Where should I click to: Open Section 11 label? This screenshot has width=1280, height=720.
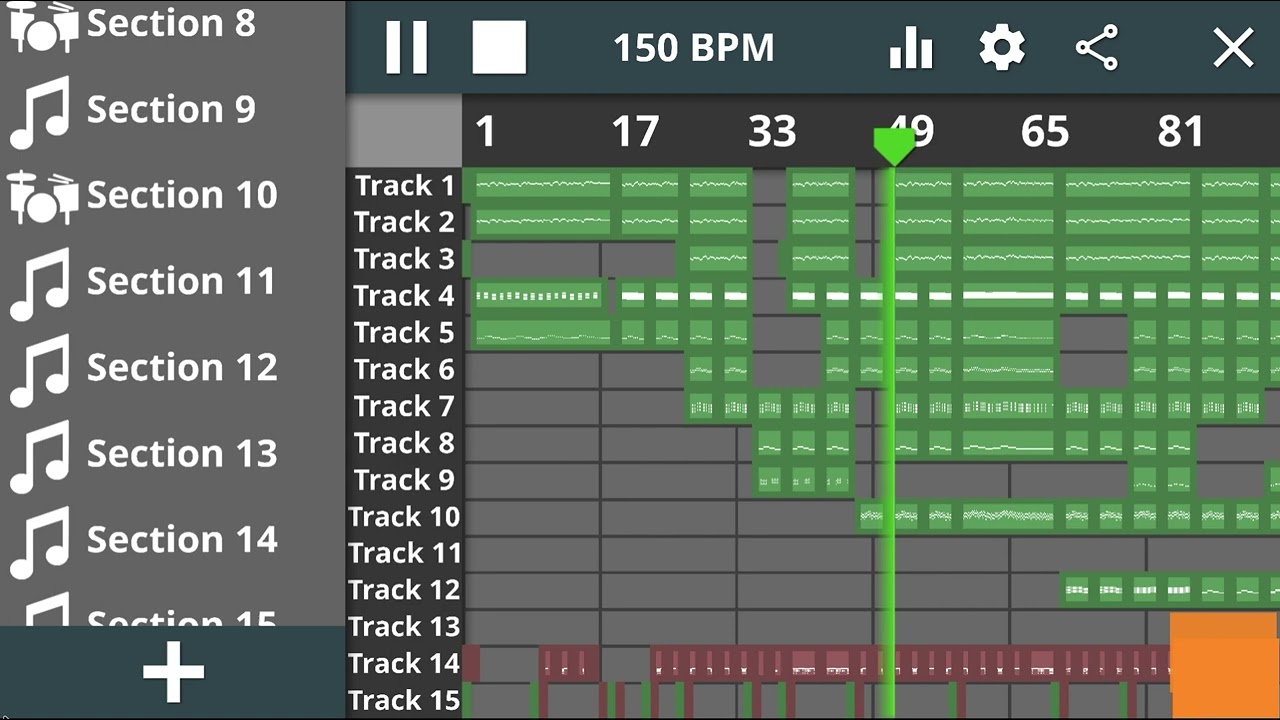click(181, 281)
